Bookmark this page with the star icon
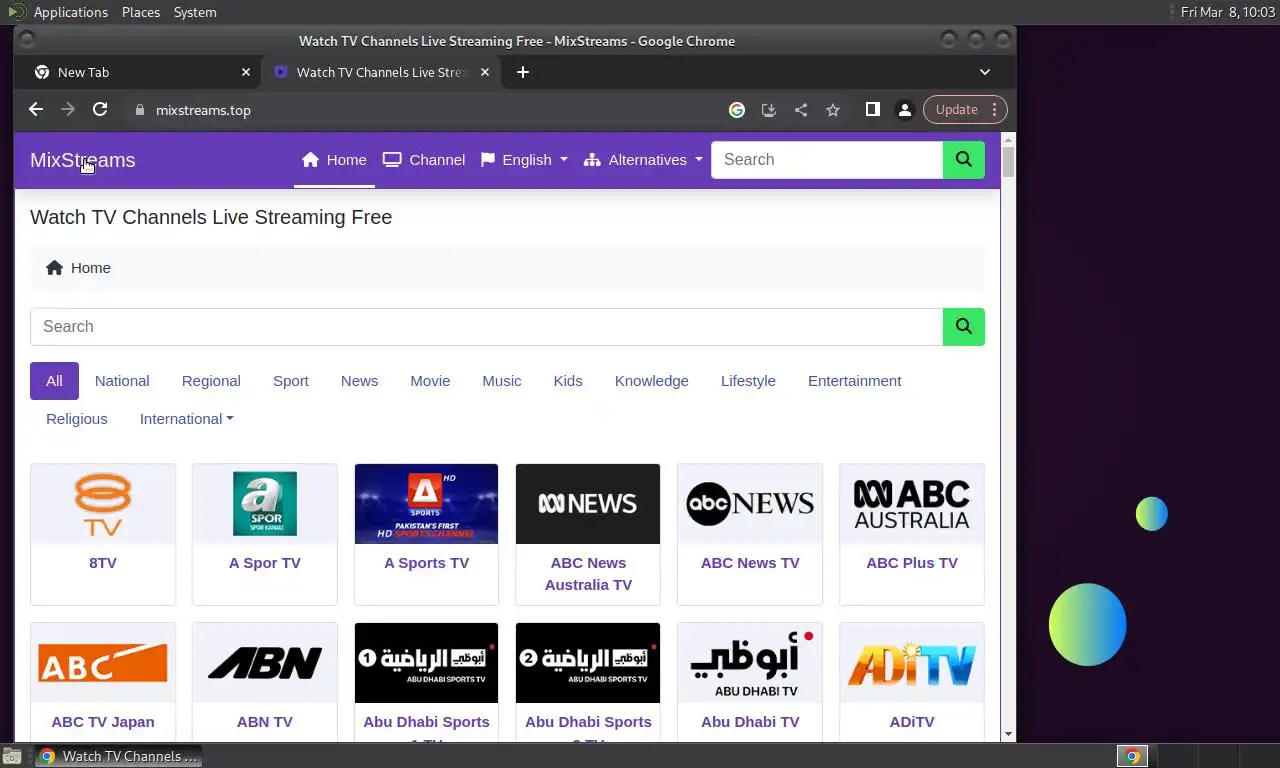 [x=833, y=110]
